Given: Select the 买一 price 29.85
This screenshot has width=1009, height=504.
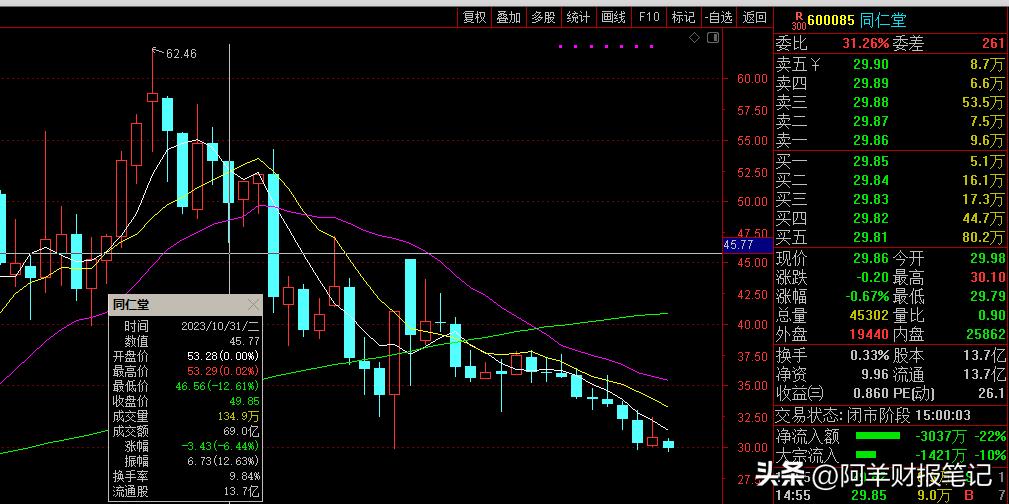Looking at the screenshot, I should pyautogui.click(x=871, y=161).
